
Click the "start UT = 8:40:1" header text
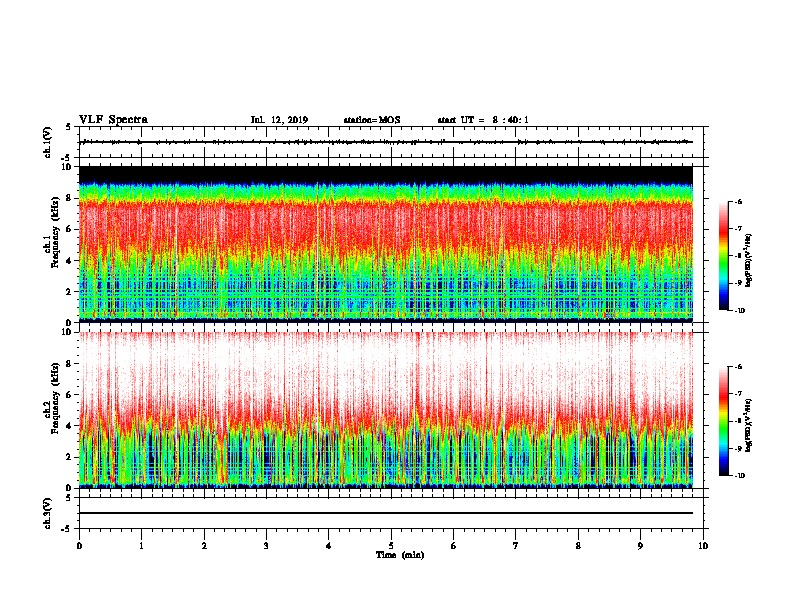coord(483,120)
